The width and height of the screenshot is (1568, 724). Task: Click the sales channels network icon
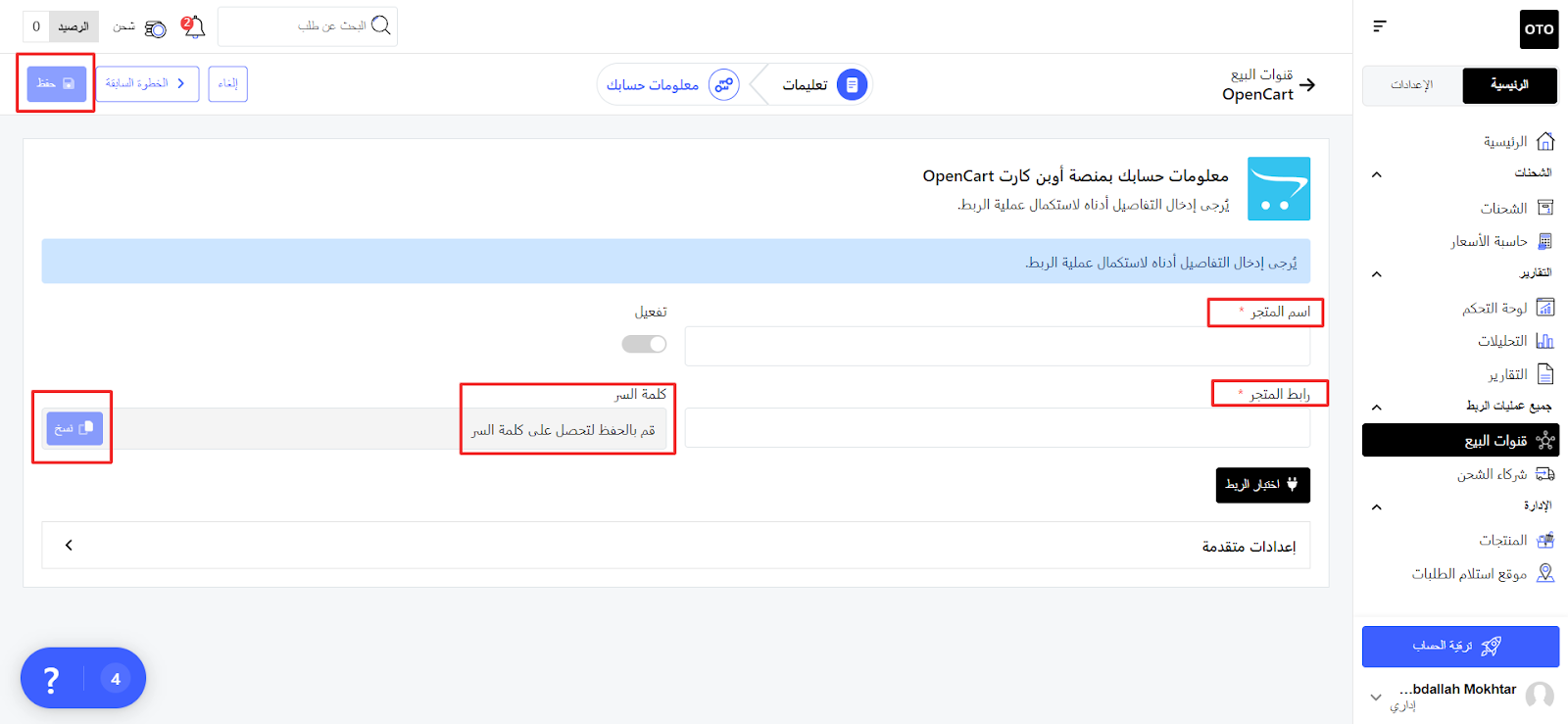click(x=1545, y=440)
